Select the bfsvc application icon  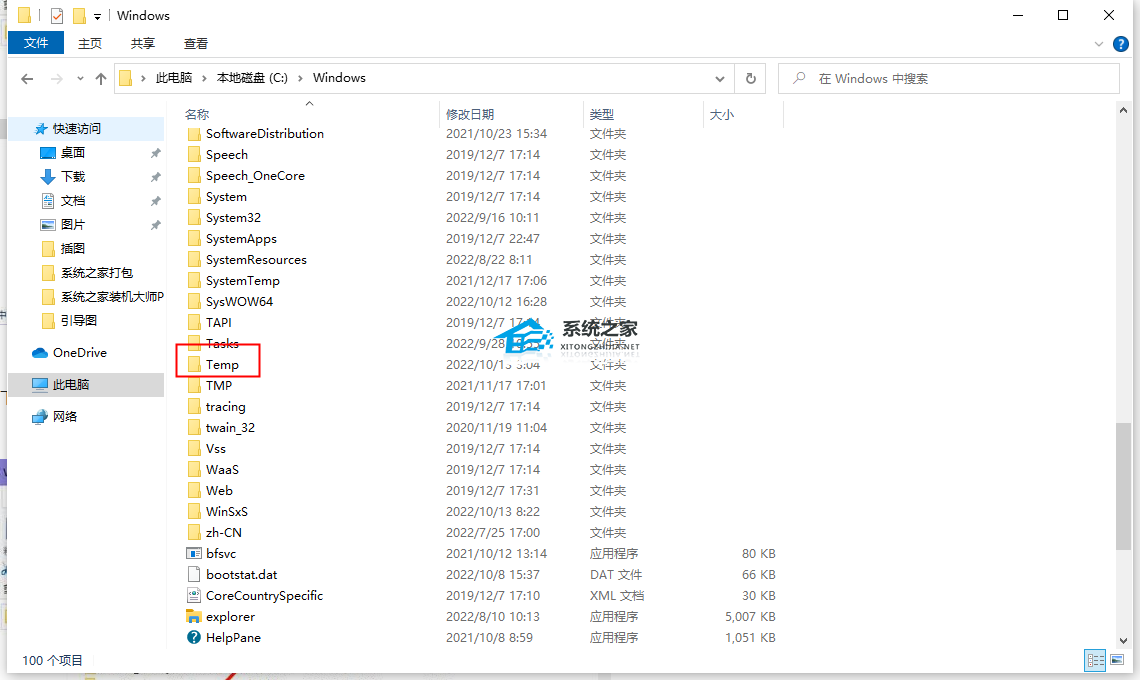tap(194, 553)
